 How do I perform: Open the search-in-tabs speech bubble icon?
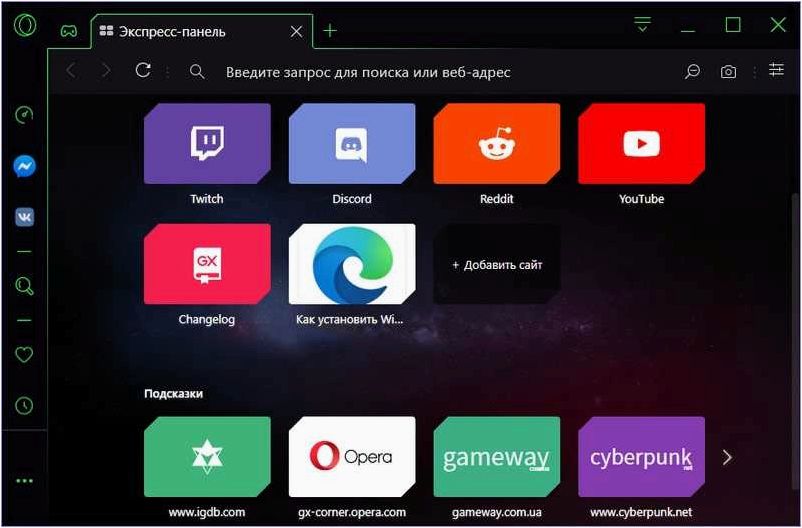692,71
